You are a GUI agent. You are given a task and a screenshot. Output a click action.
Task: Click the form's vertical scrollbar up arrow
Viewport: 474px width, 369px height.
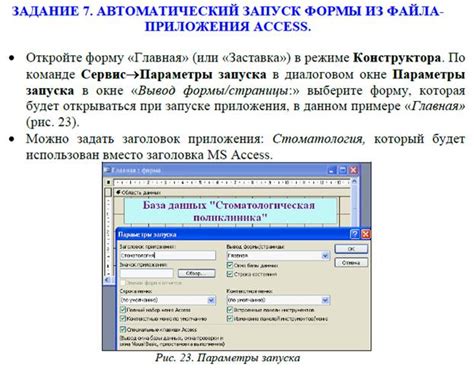pos(354,182)
